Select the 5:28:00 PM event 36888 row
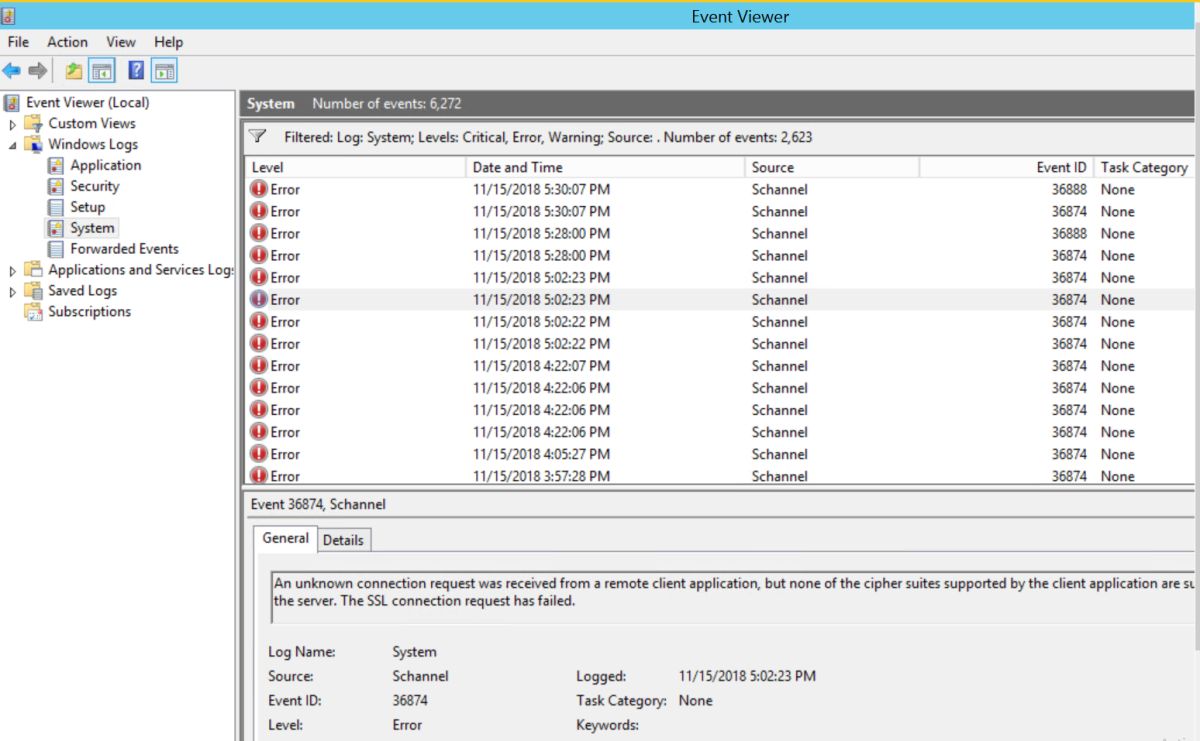This screenshot has height=741, width=1200. click(719, 234)
